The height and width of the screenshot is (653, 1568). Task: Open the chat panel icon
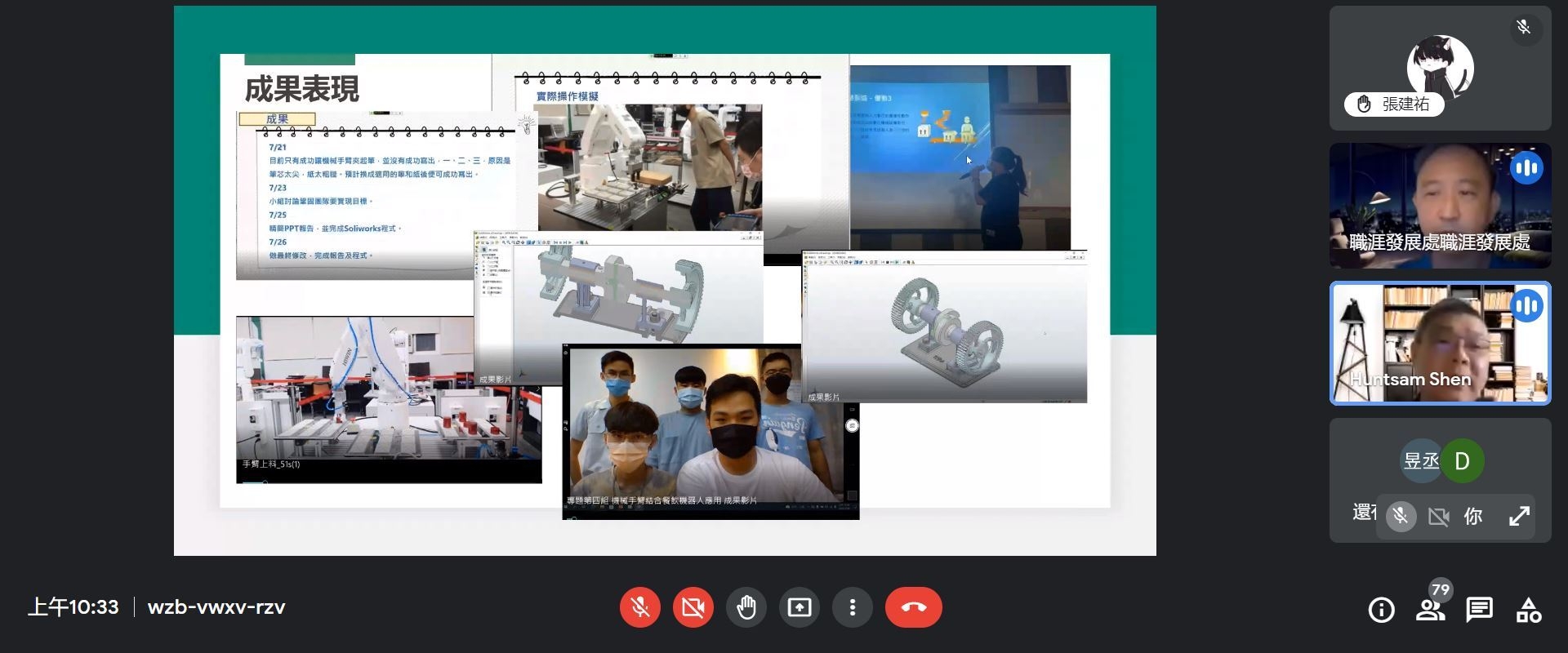pos(1479,610)
